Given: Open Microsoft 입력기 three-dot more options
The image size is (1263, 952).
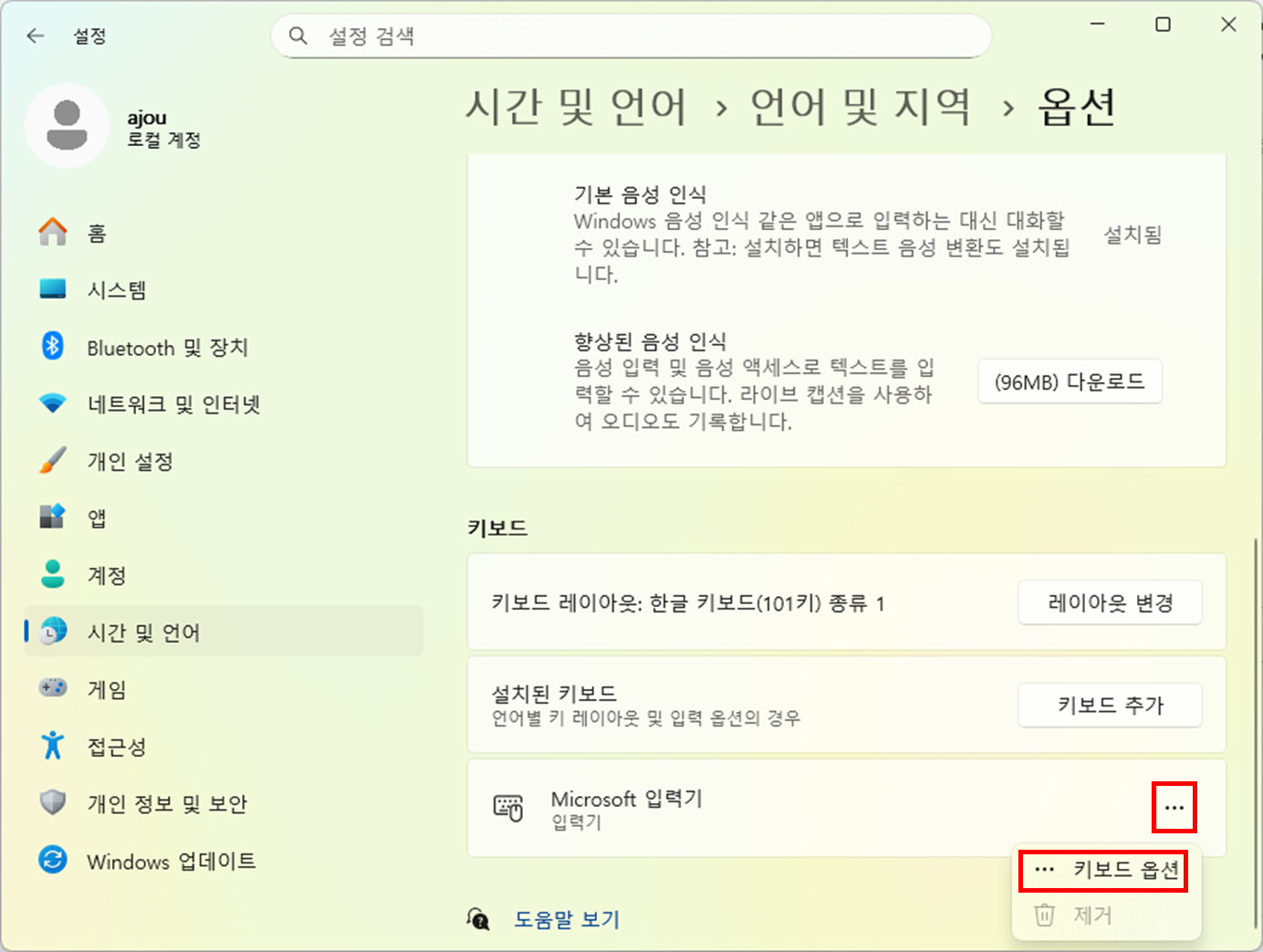Looking at the screenshot, I should click(1174, 808).
